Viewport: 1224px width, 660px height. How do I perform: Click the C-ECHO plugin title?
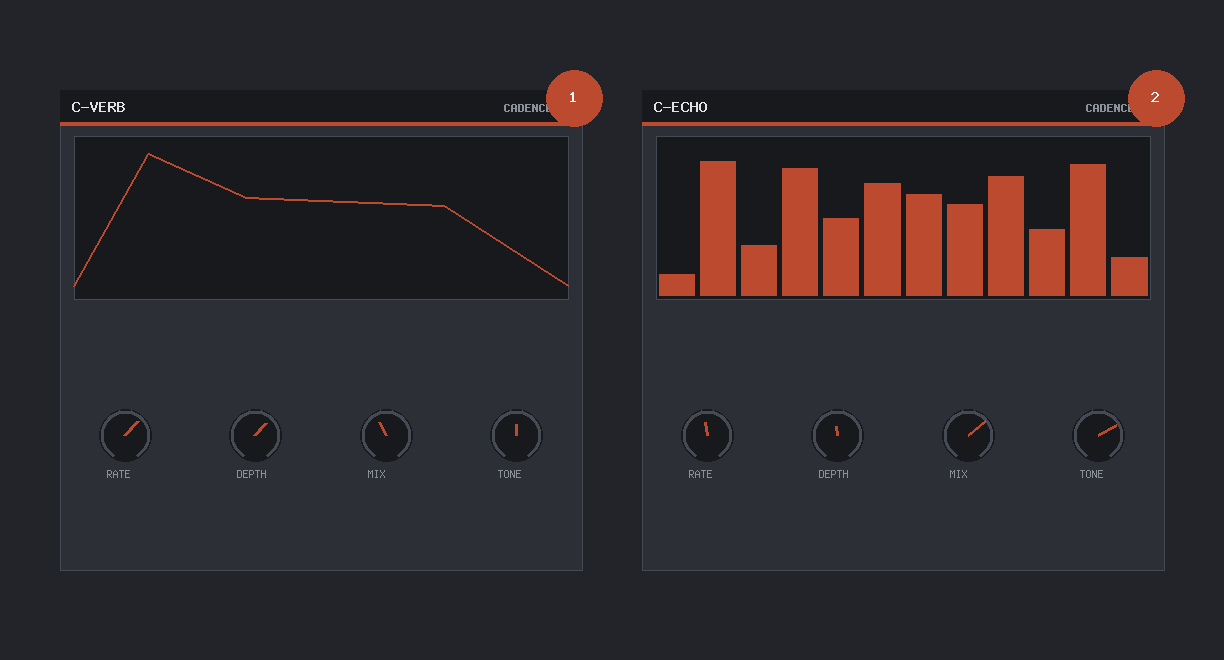coord(680,107)
